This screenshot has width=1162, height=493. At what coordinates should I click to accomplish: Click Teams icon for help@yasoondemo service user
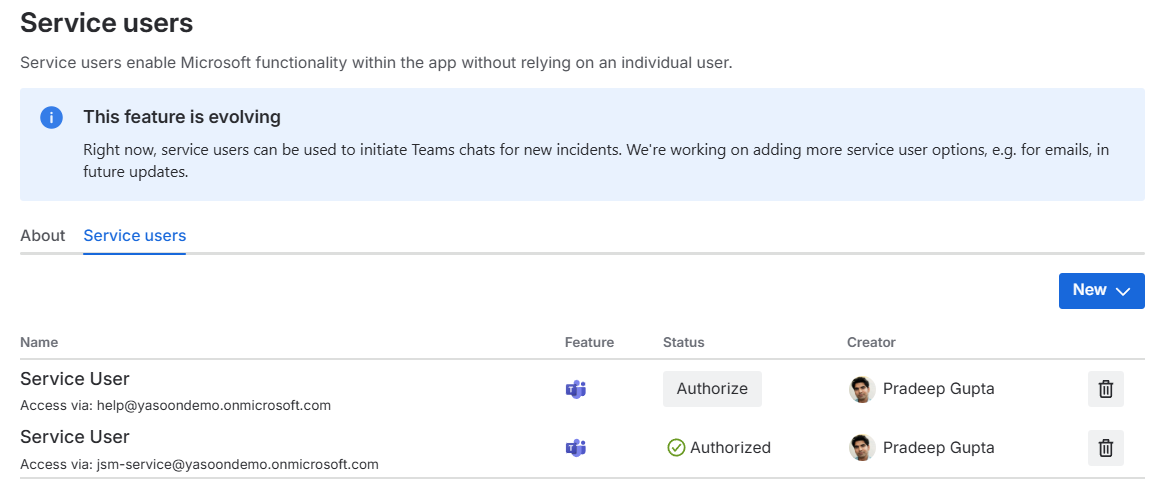(576, 389)
